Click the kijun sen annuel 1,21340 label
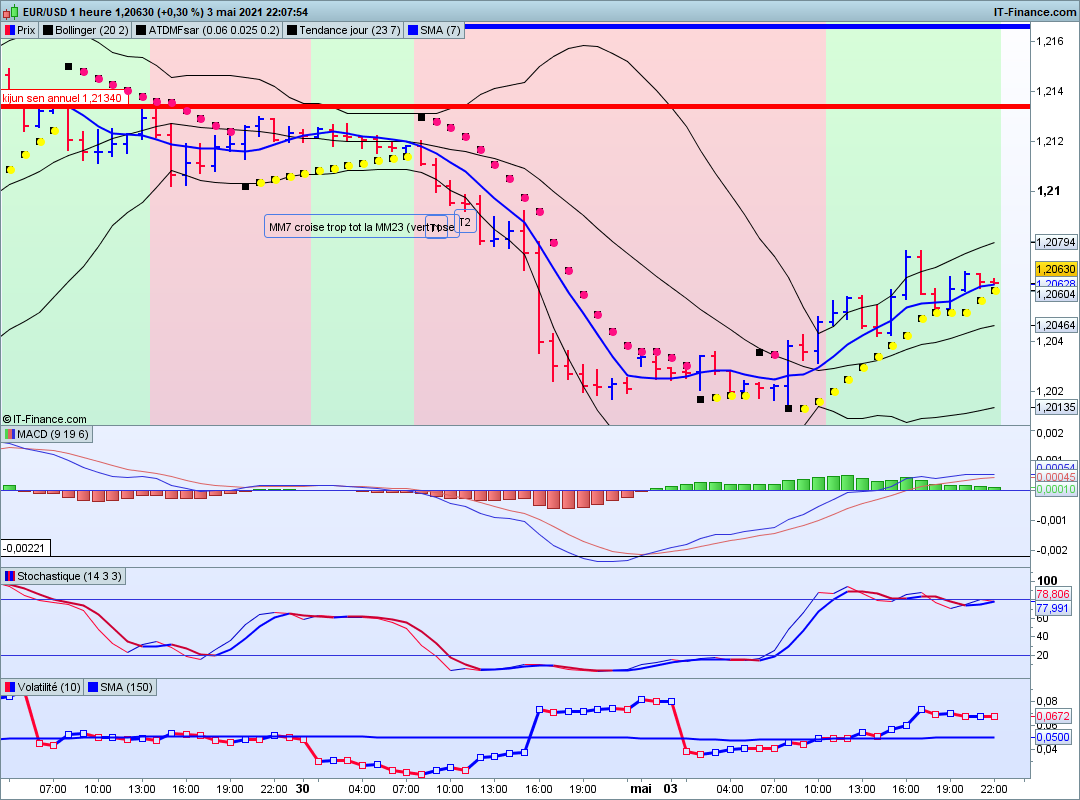The width and height of the screenshot is (1080, 800). (x=62, y=98)
